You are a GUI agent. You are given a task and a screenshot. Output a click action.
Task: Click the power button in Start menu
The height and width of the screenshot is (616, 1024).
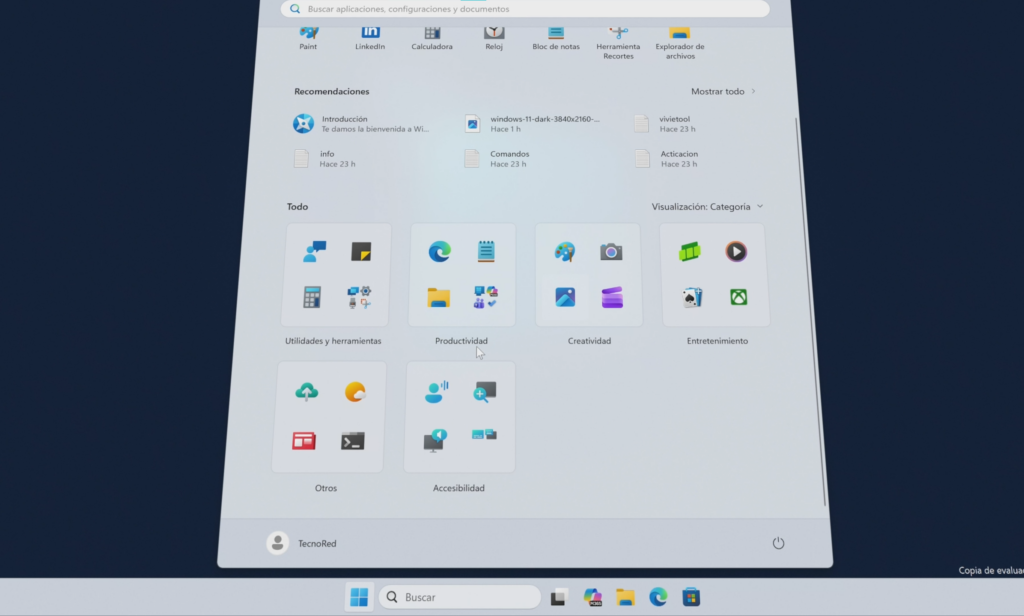click(778, 543)
